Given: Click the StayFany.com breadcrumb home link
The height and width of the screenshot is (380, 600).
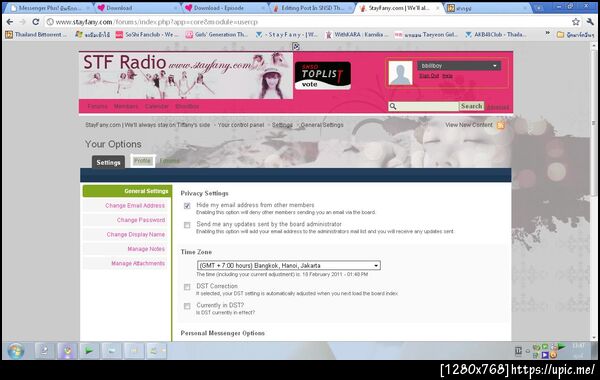Looking at the screenshot, I should 148,125.
